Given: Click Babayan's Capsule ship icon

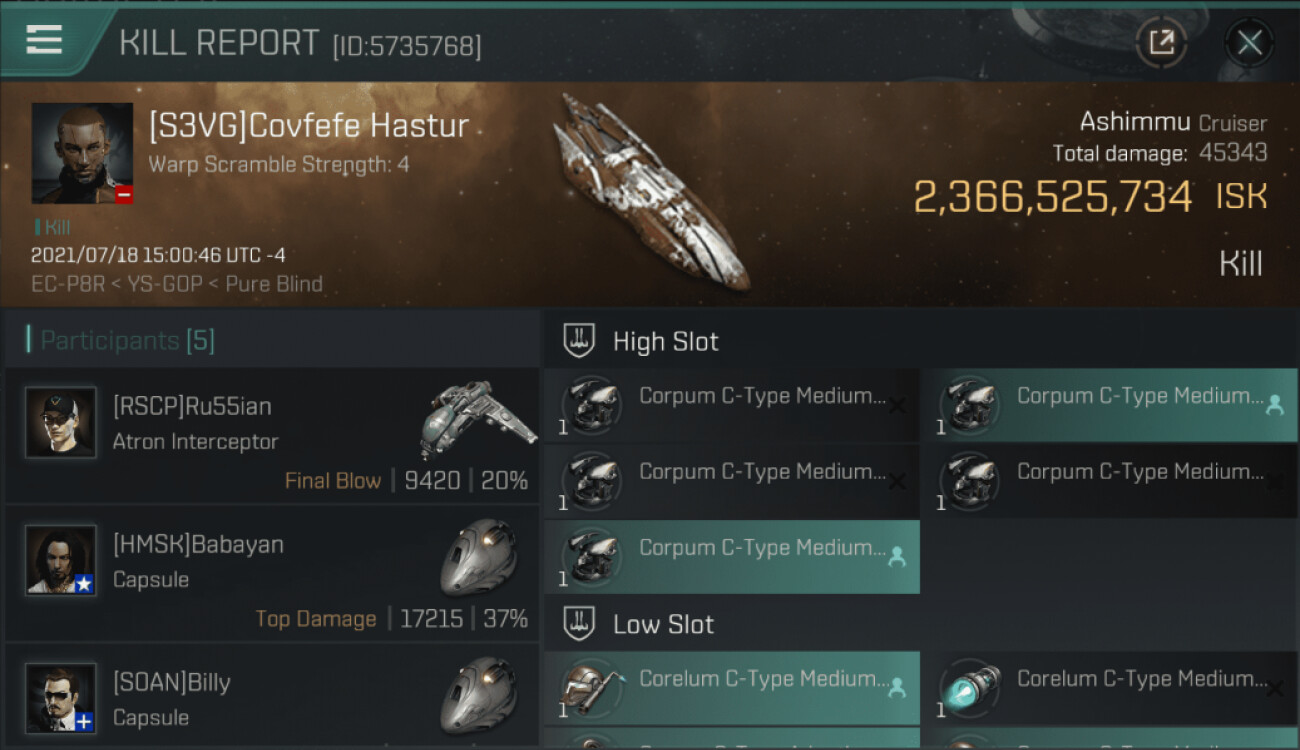Looking at the screenshot, I should pyautogui.click(x=479, y=555).
